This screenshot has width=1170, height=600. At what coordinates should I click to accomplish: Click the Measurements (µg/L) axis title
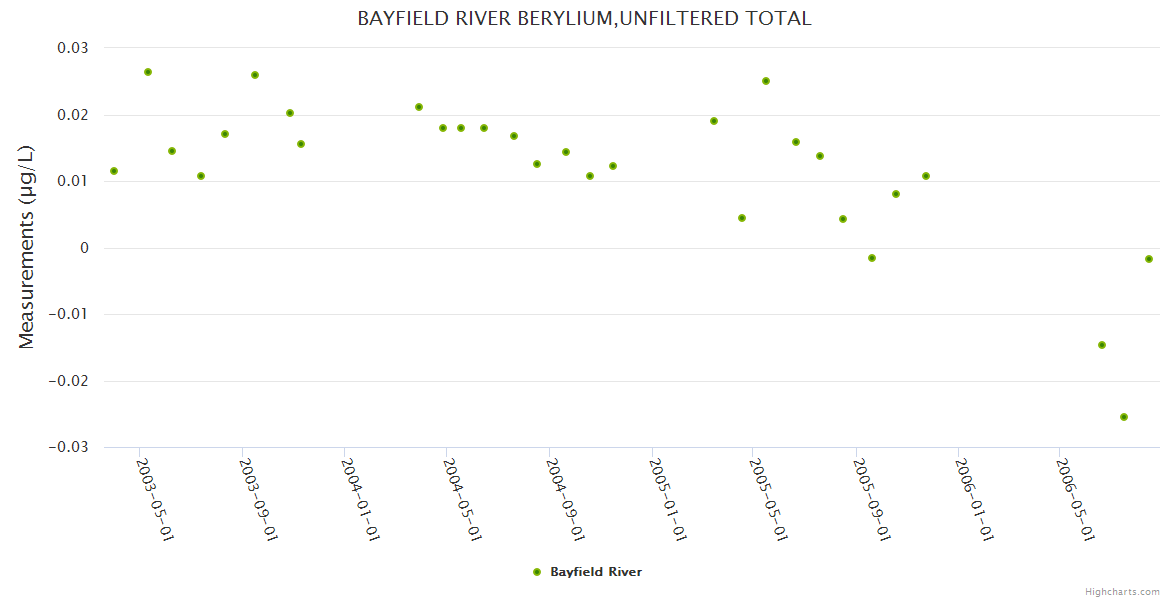tap(27, 247)
